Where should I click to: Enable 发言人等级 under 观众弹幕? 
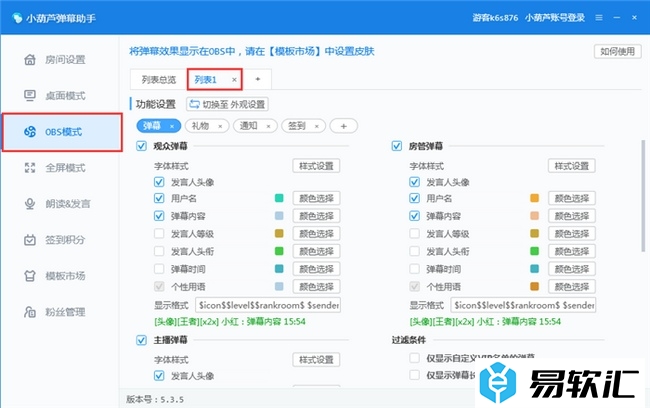click(x=159, y=233)
